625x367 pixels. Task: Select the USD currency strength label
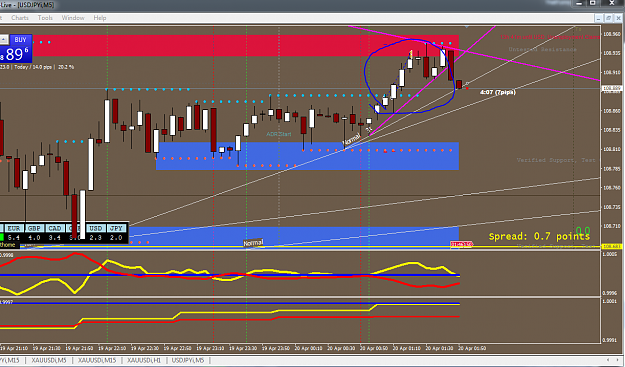click(x=96, y=228)
